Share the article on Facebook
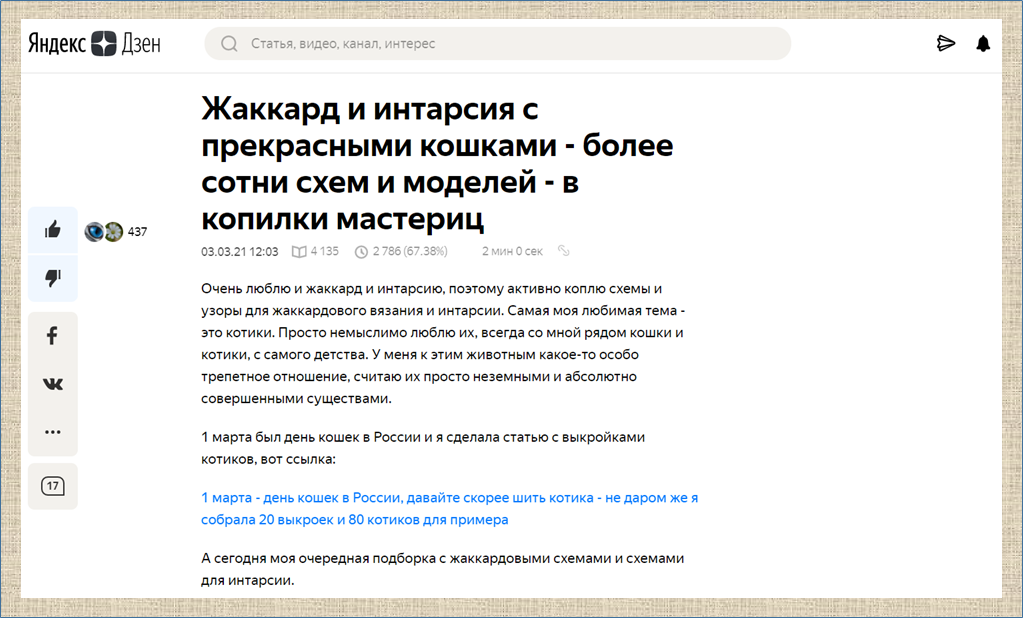 click(53, 335)
